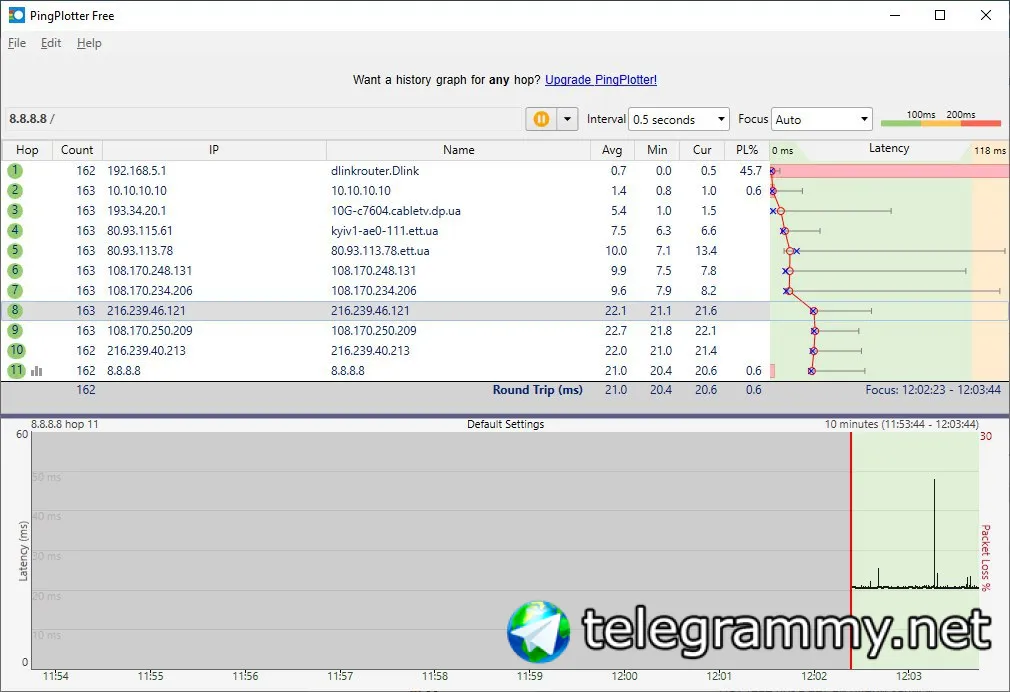This screenshot has width=1010, height=692.
Task: Click the 8.8.8.8 target address field
Action: point(263,119)
